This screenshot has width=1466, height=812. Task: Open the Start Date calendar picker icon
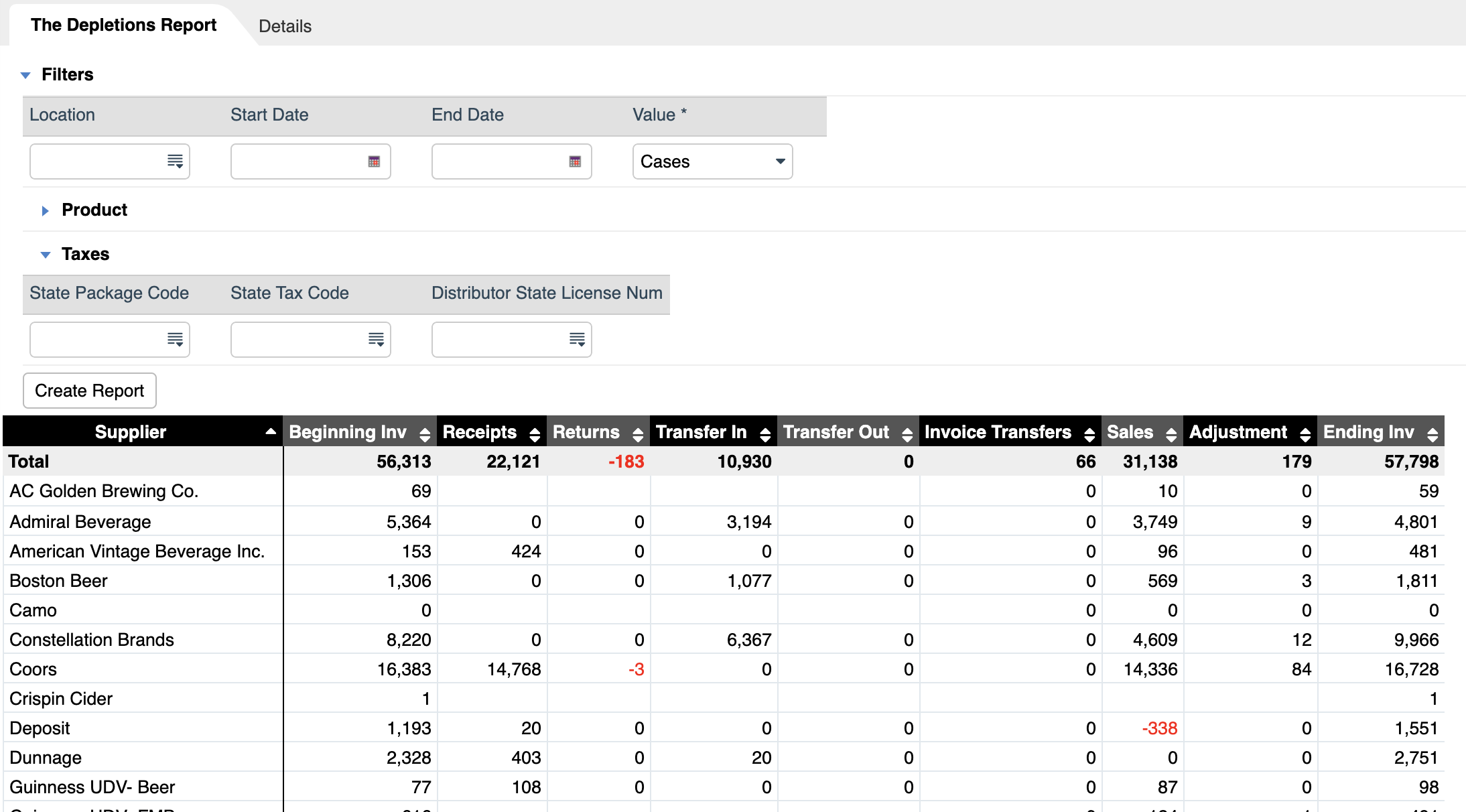point(374,161)
